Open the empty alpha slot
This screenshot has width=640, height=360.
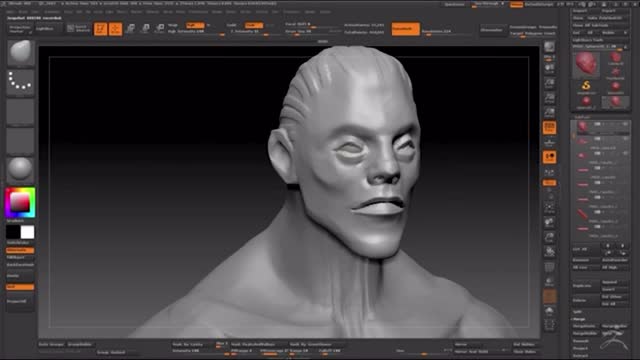tap(20, 111)
